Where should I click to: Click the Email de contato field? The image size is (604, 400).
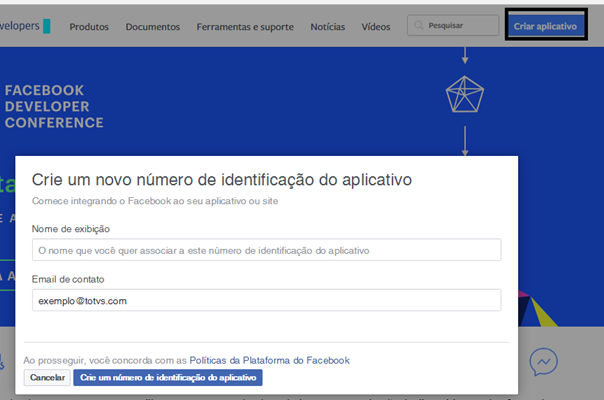[267, 300]
